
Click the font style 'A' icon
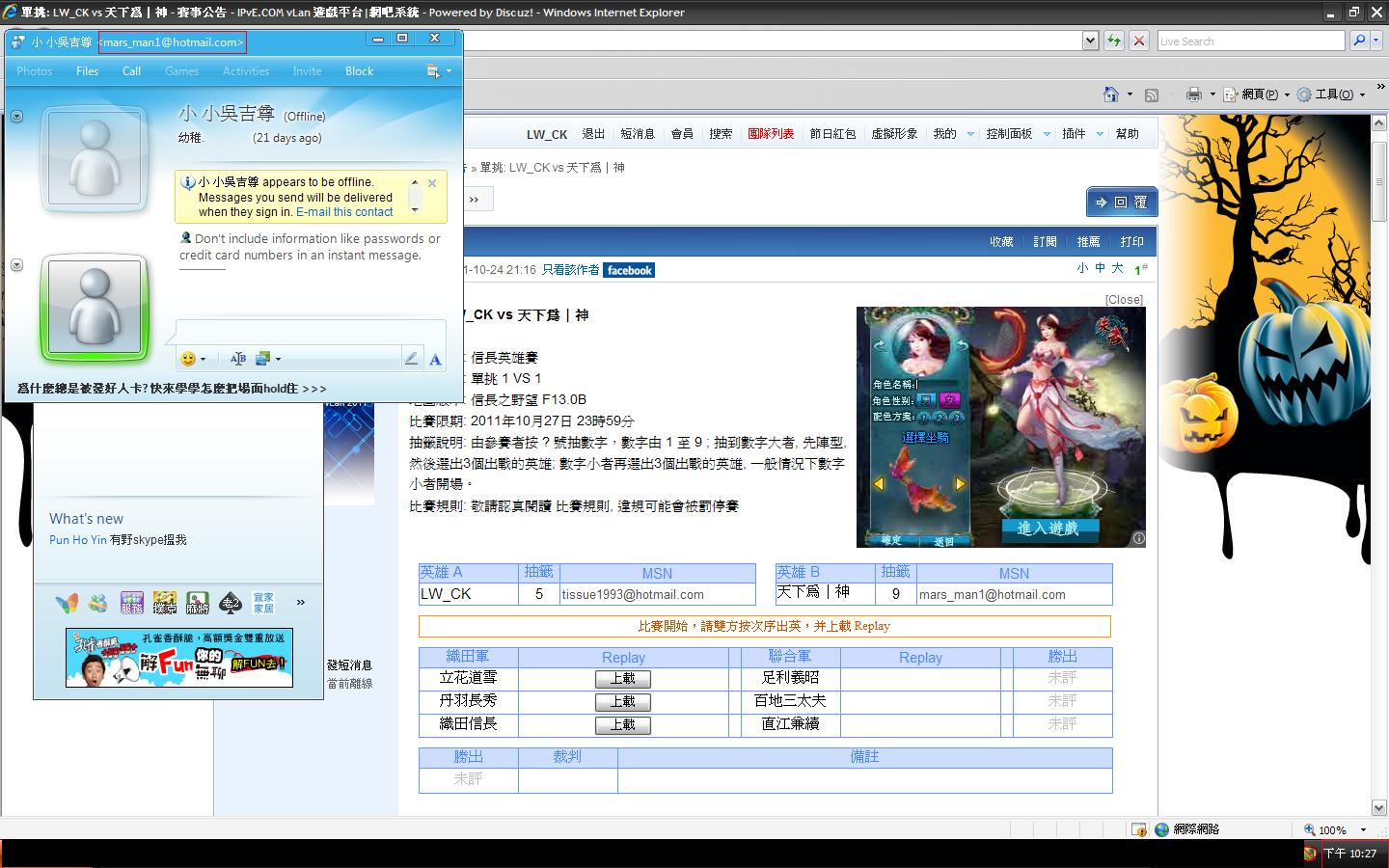point(435,359)
